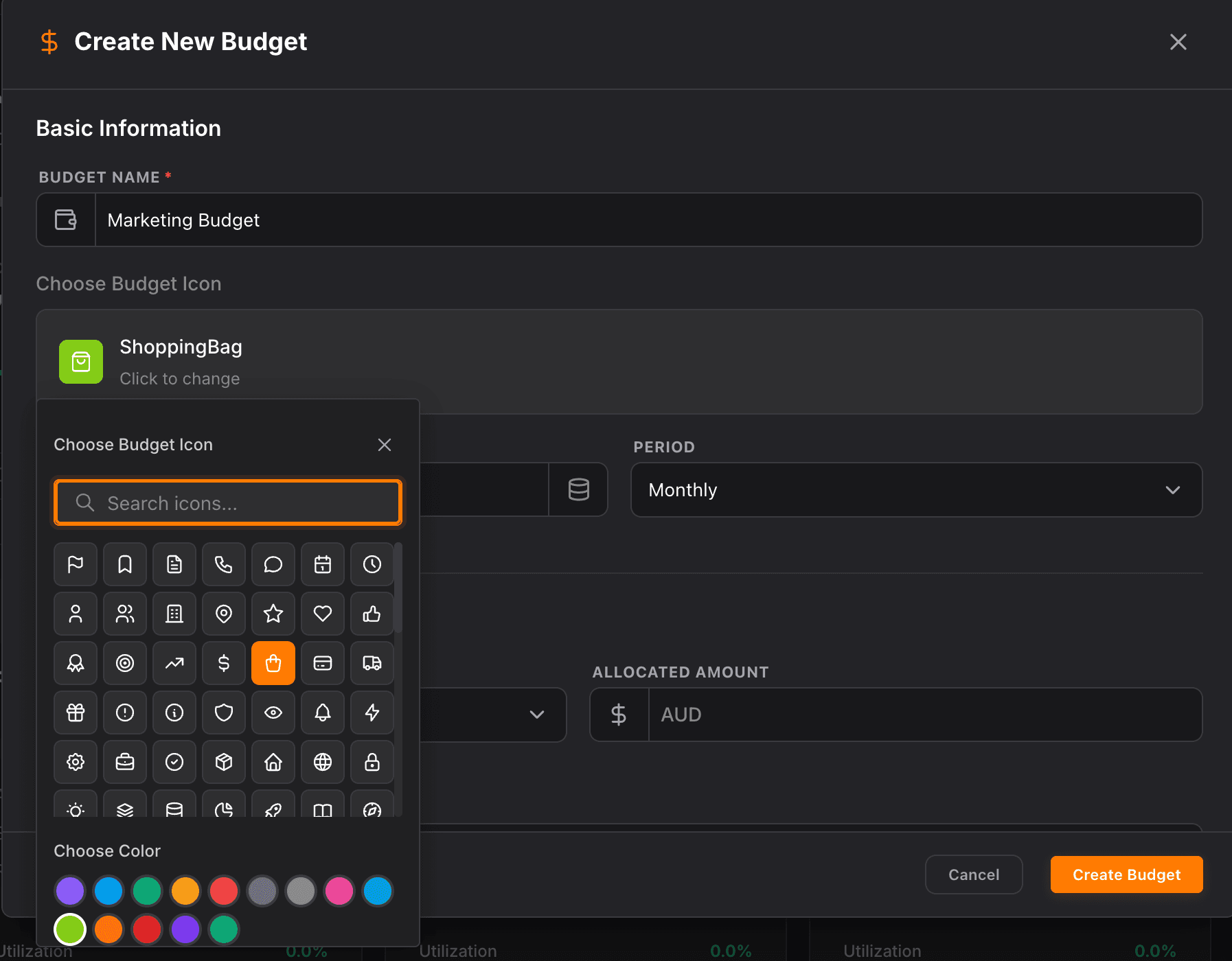Pick the gift box icon

pyautogui.click(x=76, y=713)
